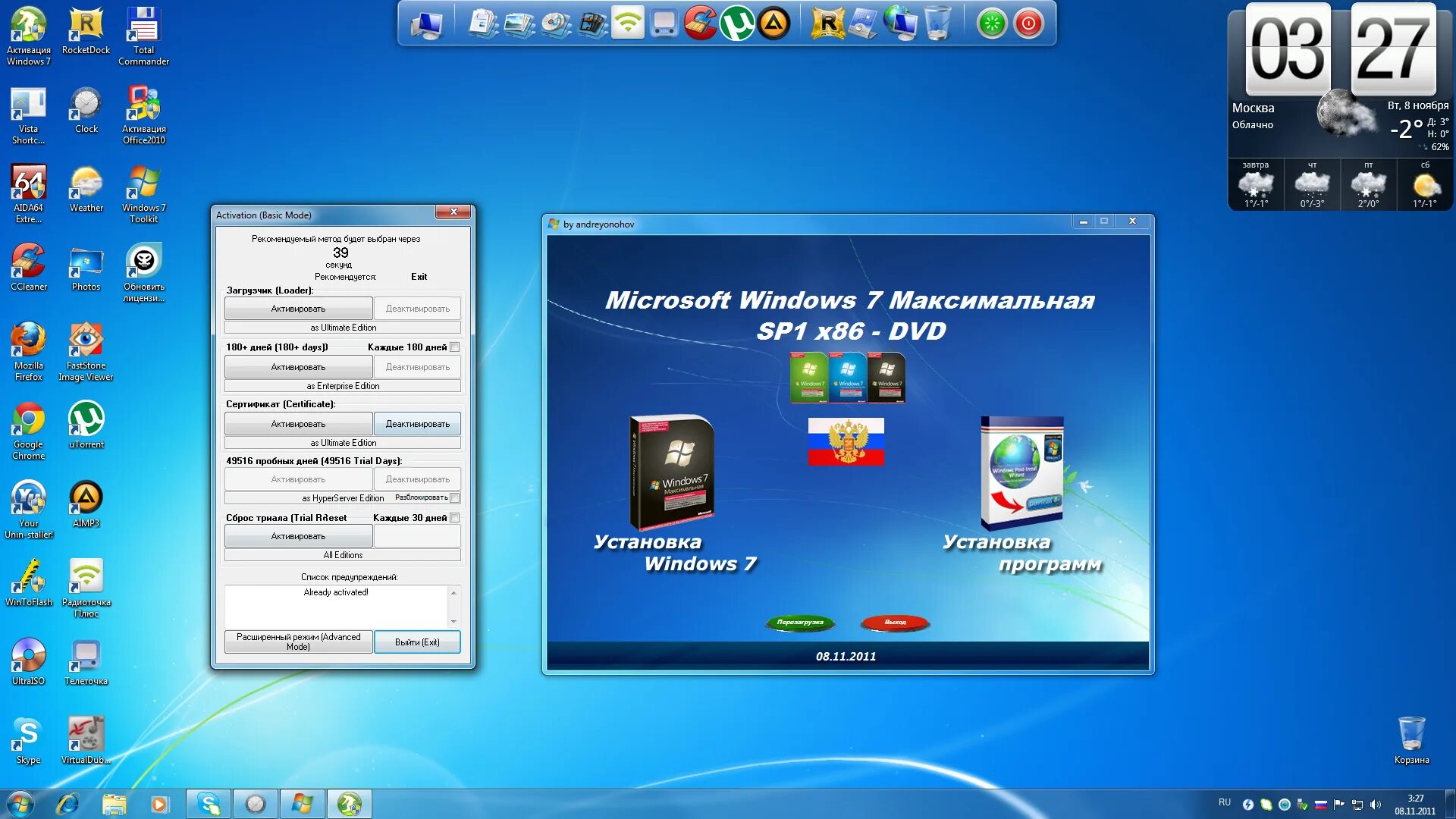The width and height of the screenshot is (1456, 819).
Task: Open Расширенный режим (Advanced Mode)
Action: [x=298, y=642]
